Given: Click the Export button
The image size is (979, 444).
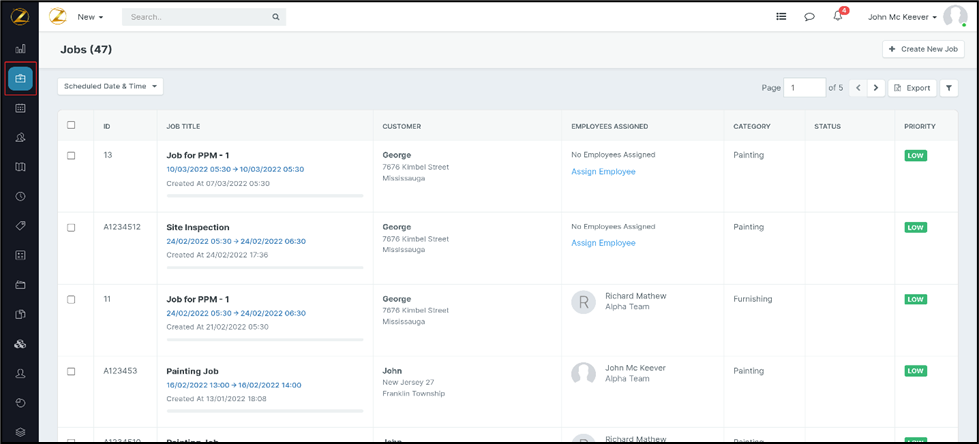Looking at the screenshot, I should 912,88.
